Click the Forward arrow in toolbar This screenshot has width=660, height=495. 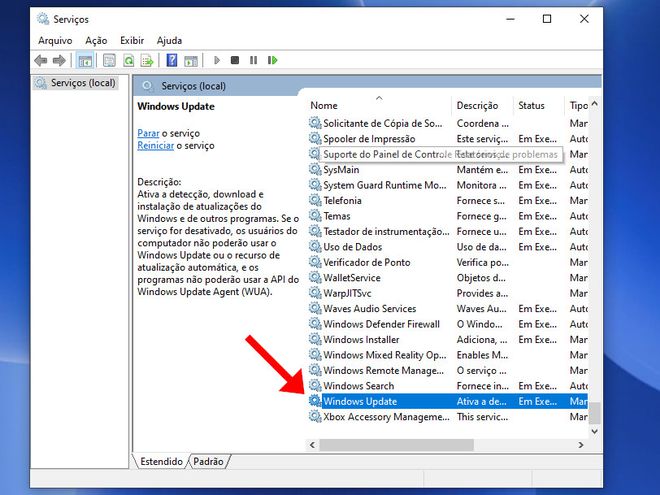(59, 61)
